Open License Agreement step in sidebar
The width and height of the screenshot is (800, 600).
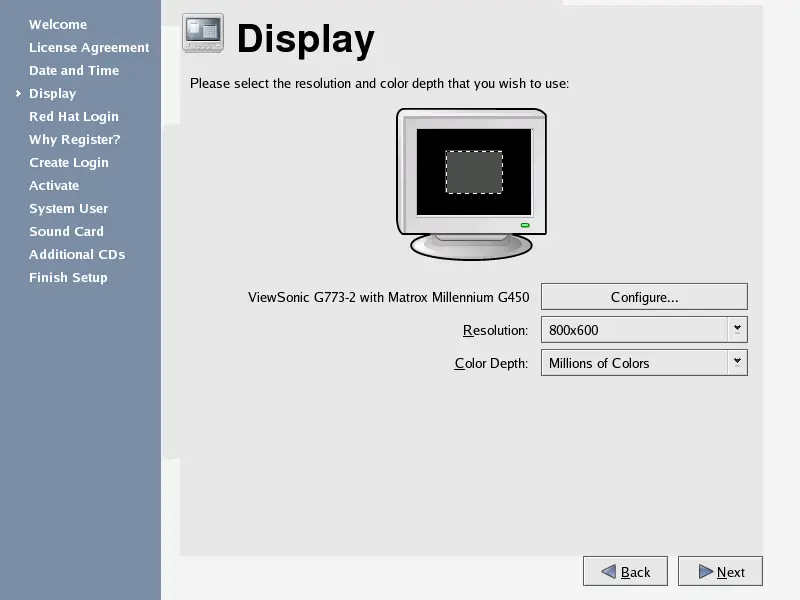pyautogui.click(x=89, y=48)
